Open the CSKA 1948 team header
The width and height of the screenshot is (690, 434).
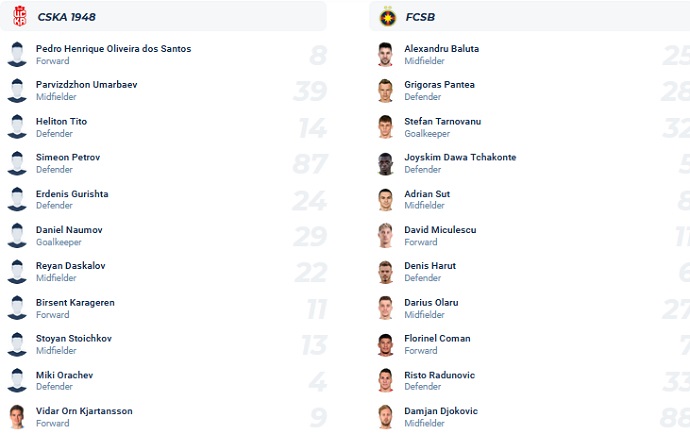click(66, 17)
